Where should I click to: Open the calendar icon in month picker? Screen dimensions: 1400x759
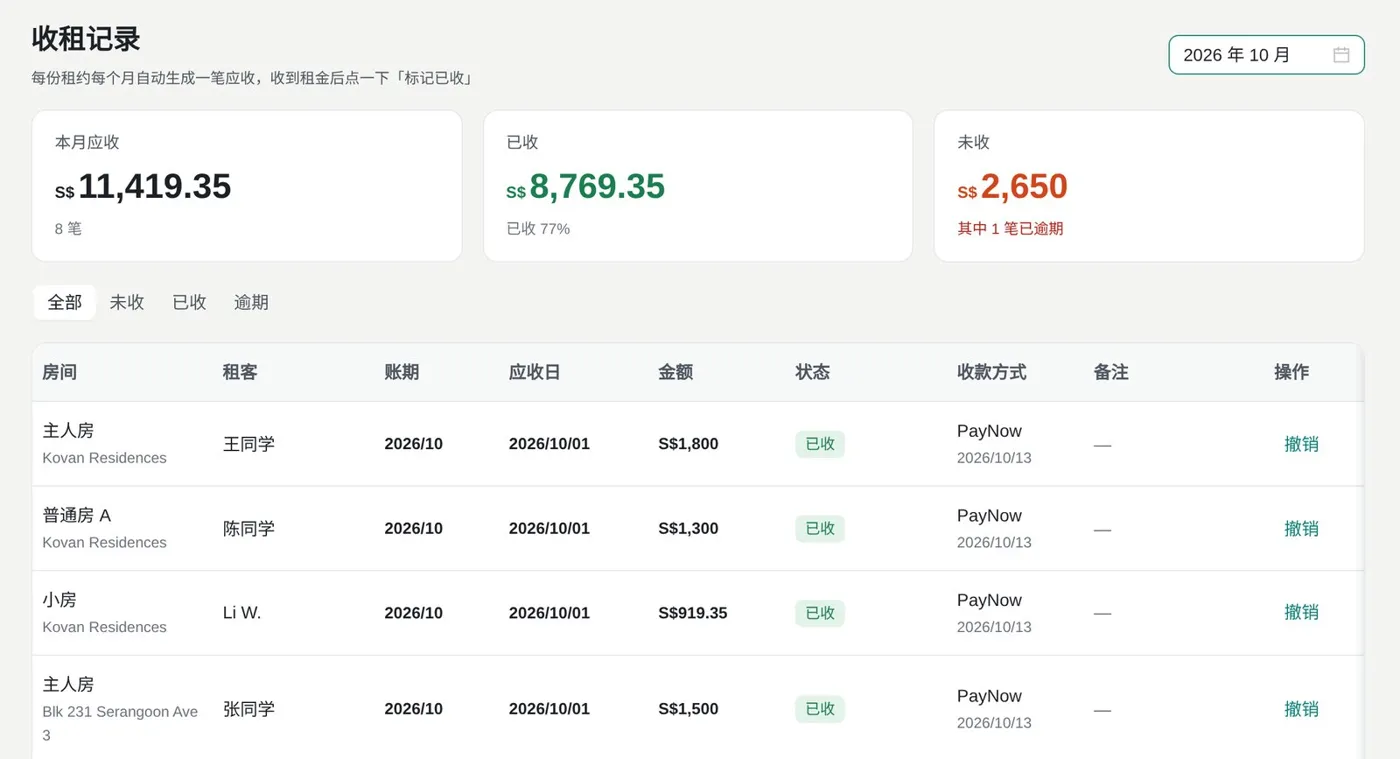1341,55
